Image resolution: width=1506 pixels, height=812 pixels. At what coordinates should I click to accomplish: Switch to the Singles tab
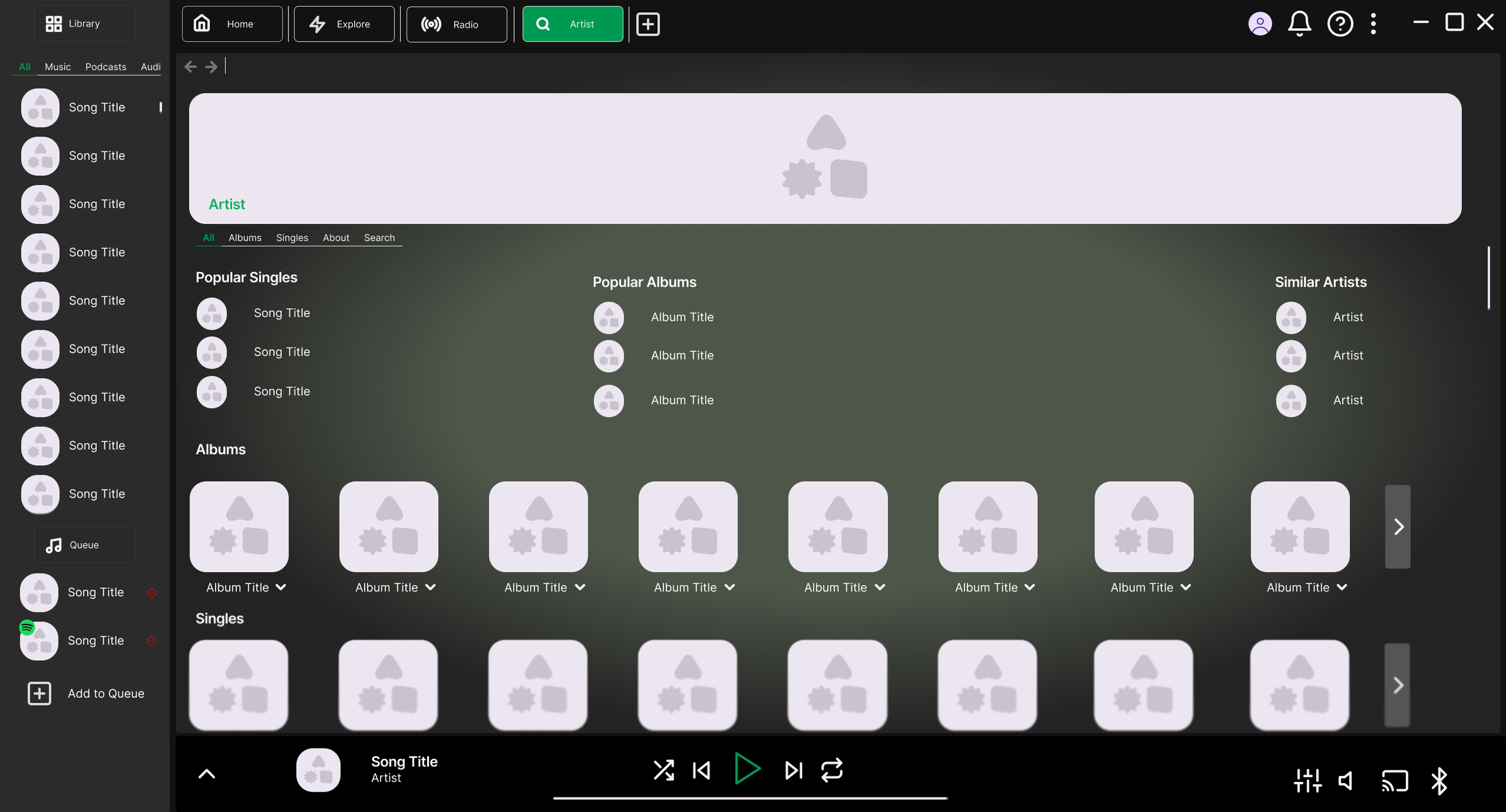(292, 238)
